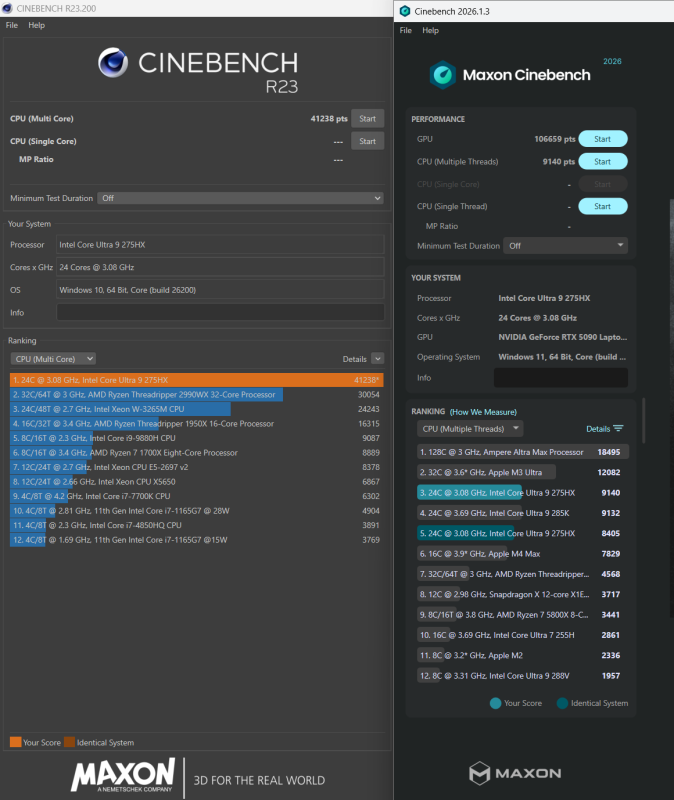This screenshot has width=674, height=800.
Task: Select the 275HX row scoring 9140
Action: tap(522, 493)
